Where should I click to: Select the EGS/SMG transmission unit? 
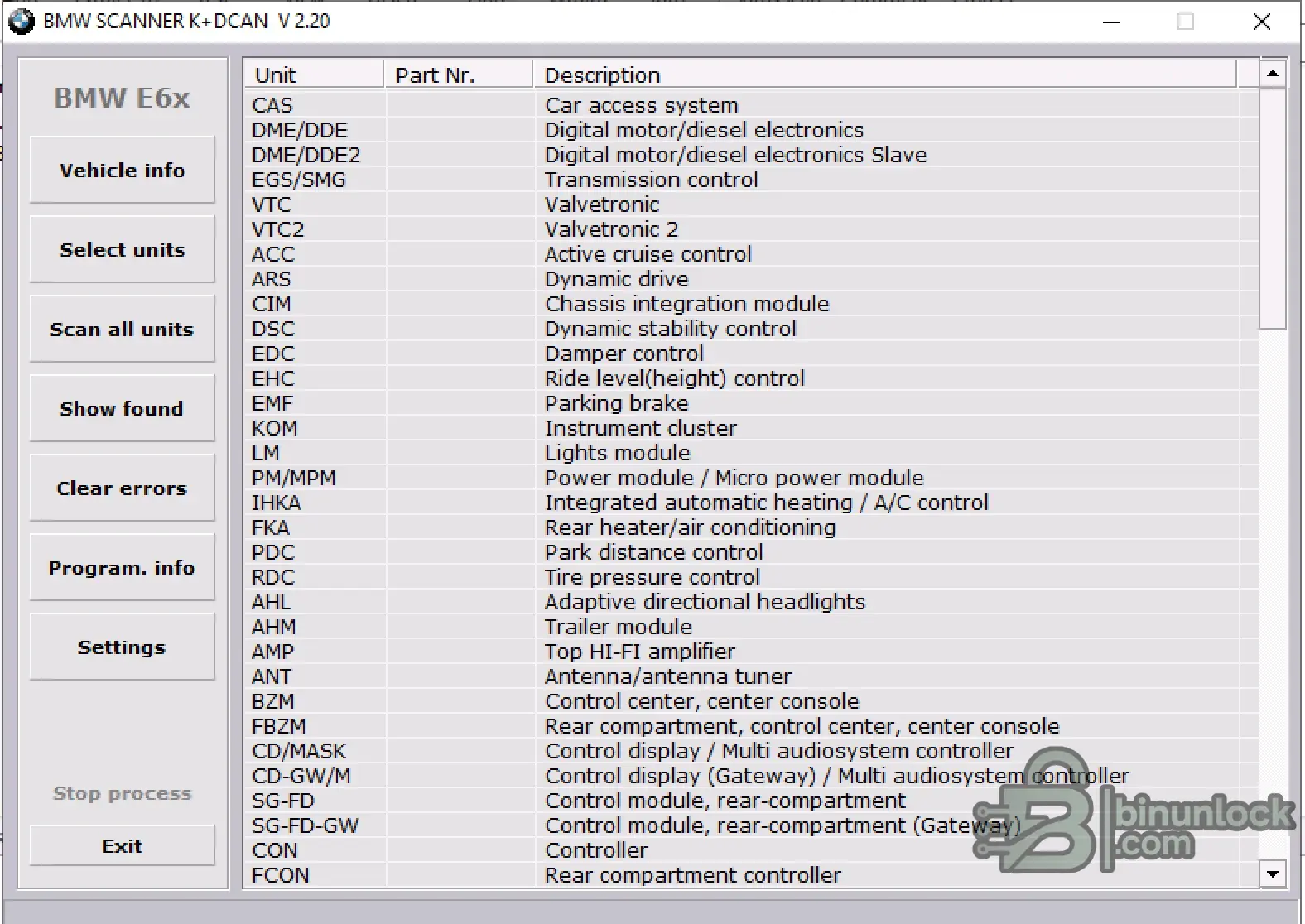pos(751,180)
